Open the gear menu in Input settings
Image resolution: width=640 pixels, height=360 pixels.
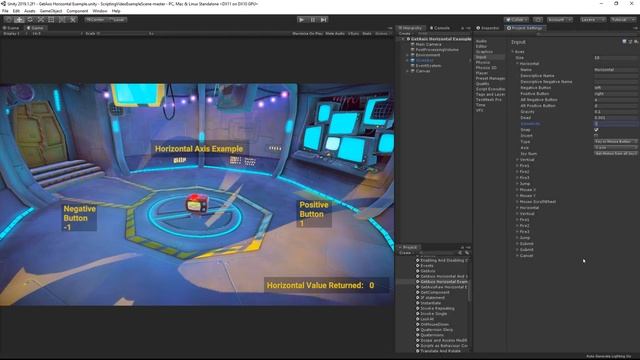(636, 42)
